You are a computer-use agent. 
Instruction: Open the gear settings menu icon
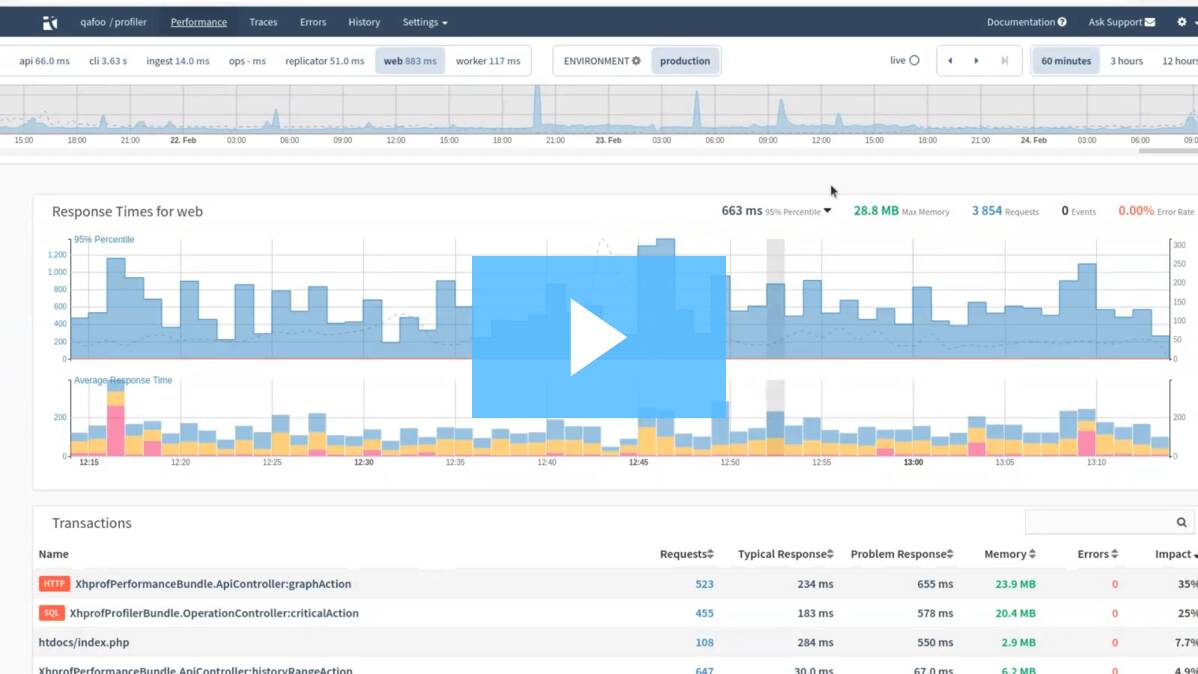coord(1182,22)
